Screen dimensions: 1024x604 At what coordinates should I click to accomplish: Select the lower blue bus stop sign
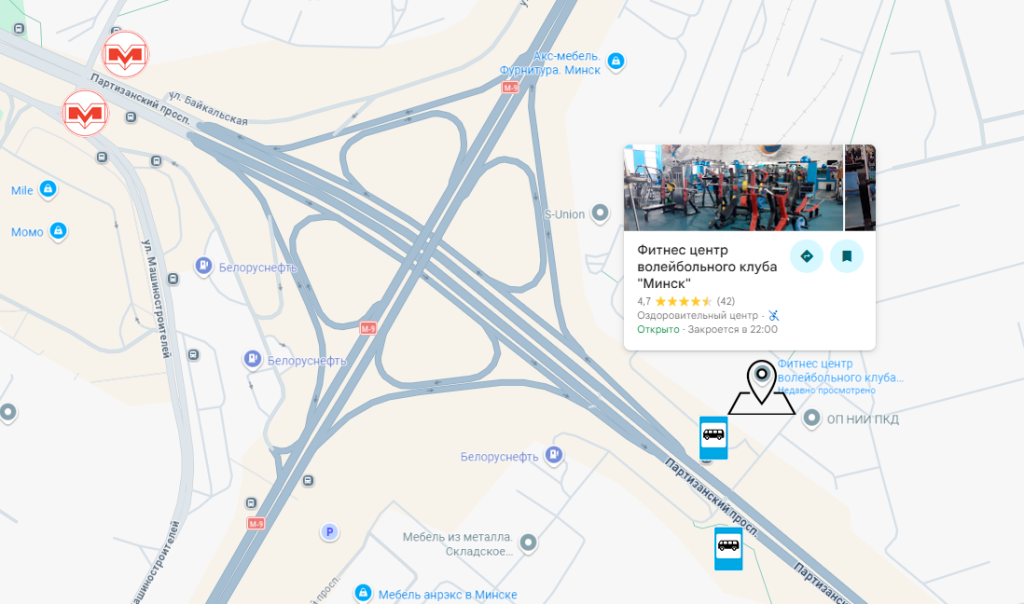pos(728,548)
